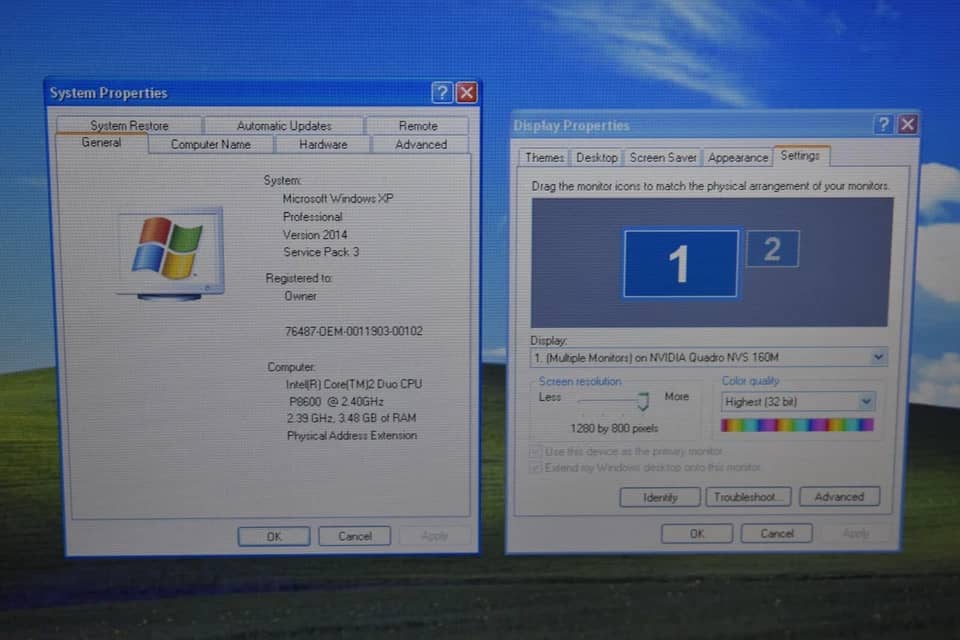Screen dimensions: 960x640
Task: Click OK in System Properties
Action: [x=274, y=536]
